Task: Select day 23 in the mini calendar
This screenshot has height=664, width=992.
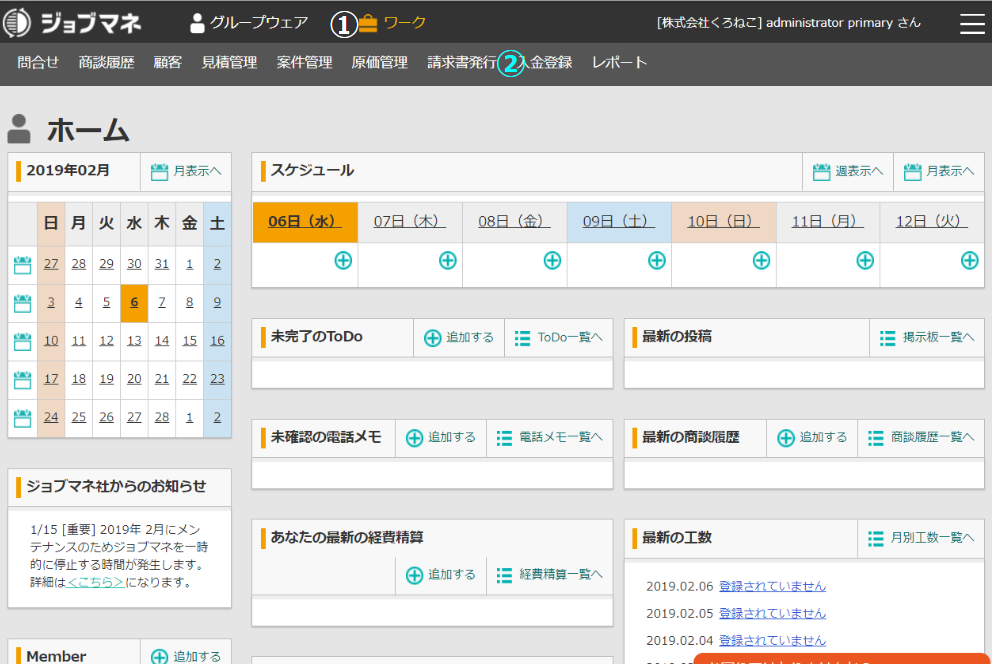Action: pos(217,379)
